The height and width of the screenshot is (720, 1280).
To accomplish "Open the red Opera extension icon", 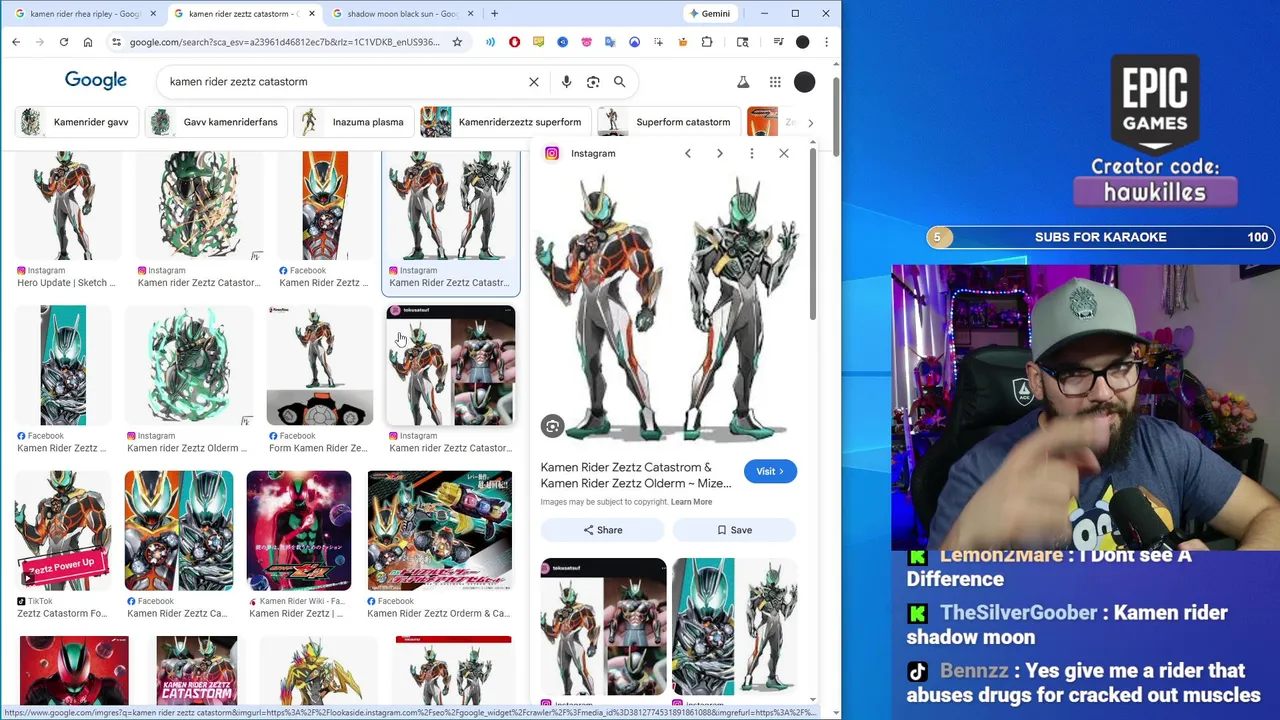I will (x=514, y=42).
